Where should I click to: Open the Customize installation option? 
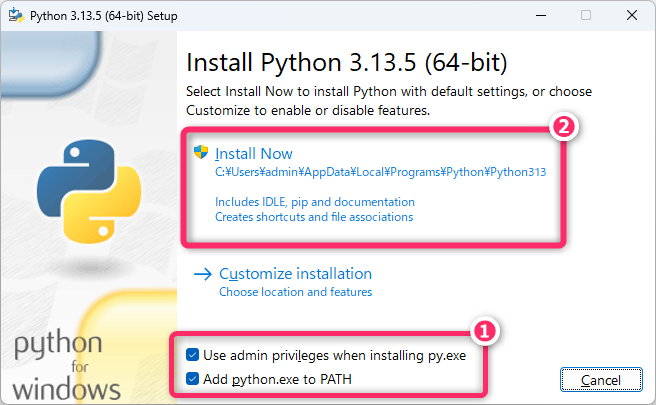tap(295, 274)
